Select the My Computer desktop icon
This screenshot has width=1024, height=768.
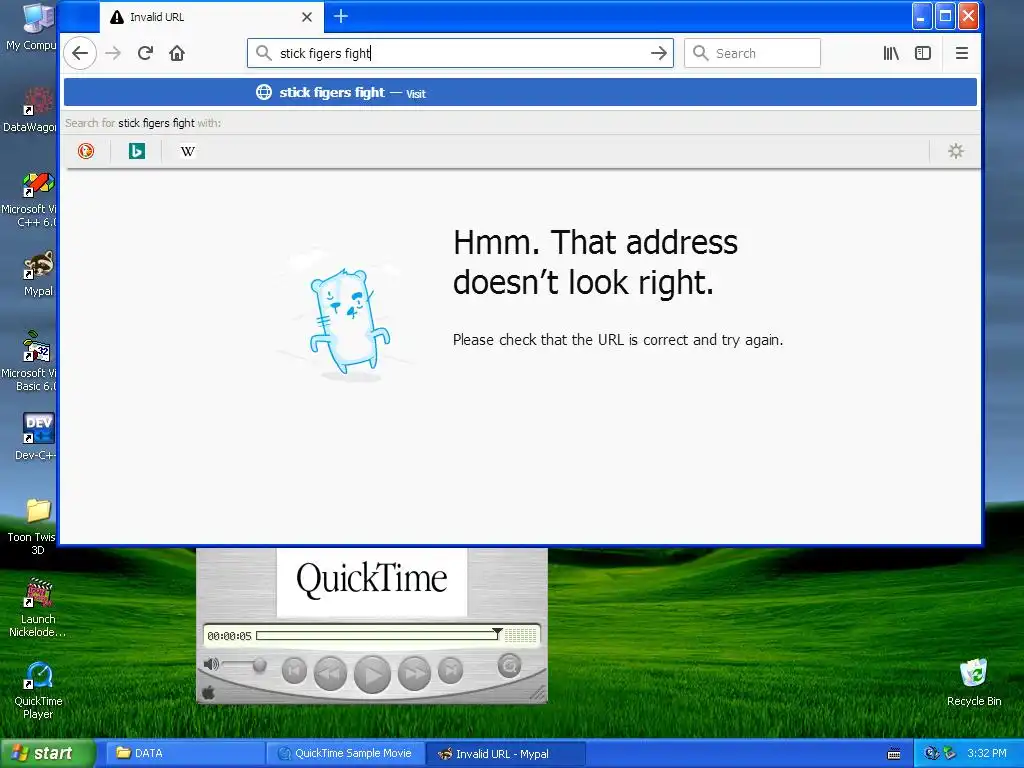[31, 27]
